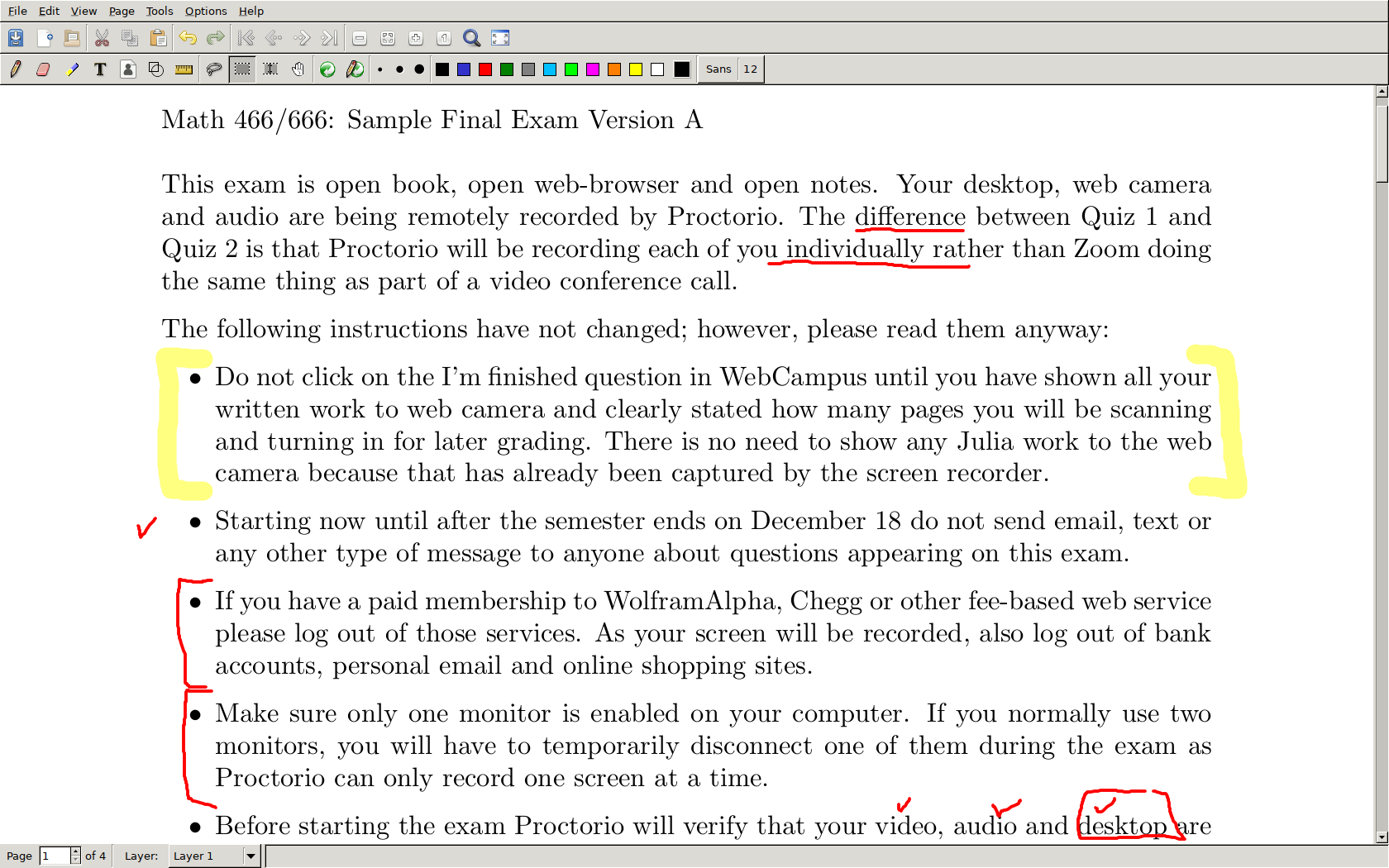Open the Sans font selector
The image size is (1389, 868).
718,69
